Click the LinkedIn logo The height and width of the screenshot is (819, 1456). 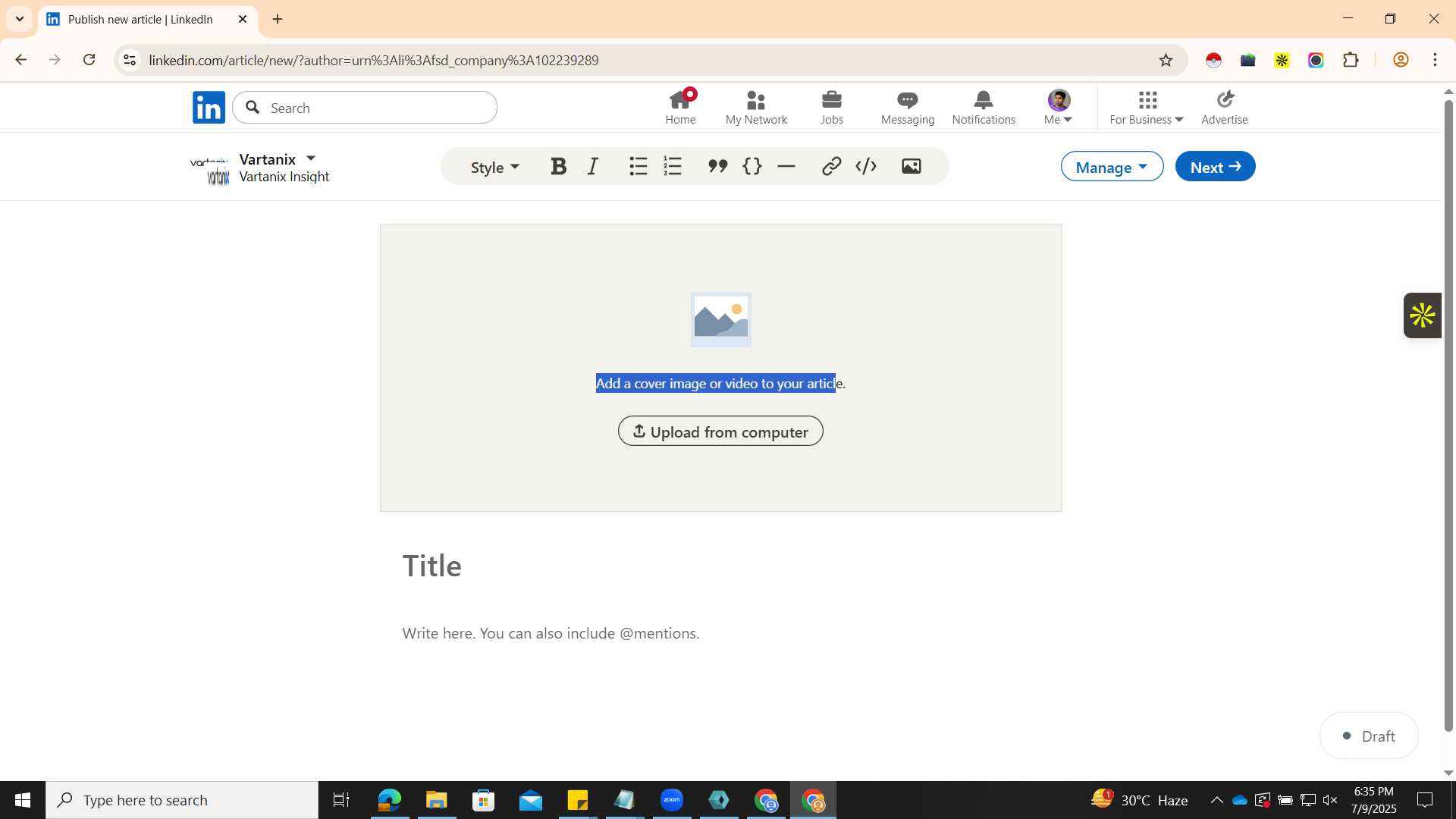point(209,107)
